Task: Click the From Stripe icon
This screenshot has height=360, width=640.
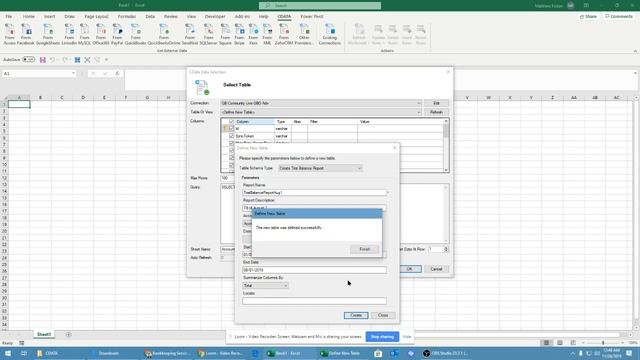Action: coord(239,34)
